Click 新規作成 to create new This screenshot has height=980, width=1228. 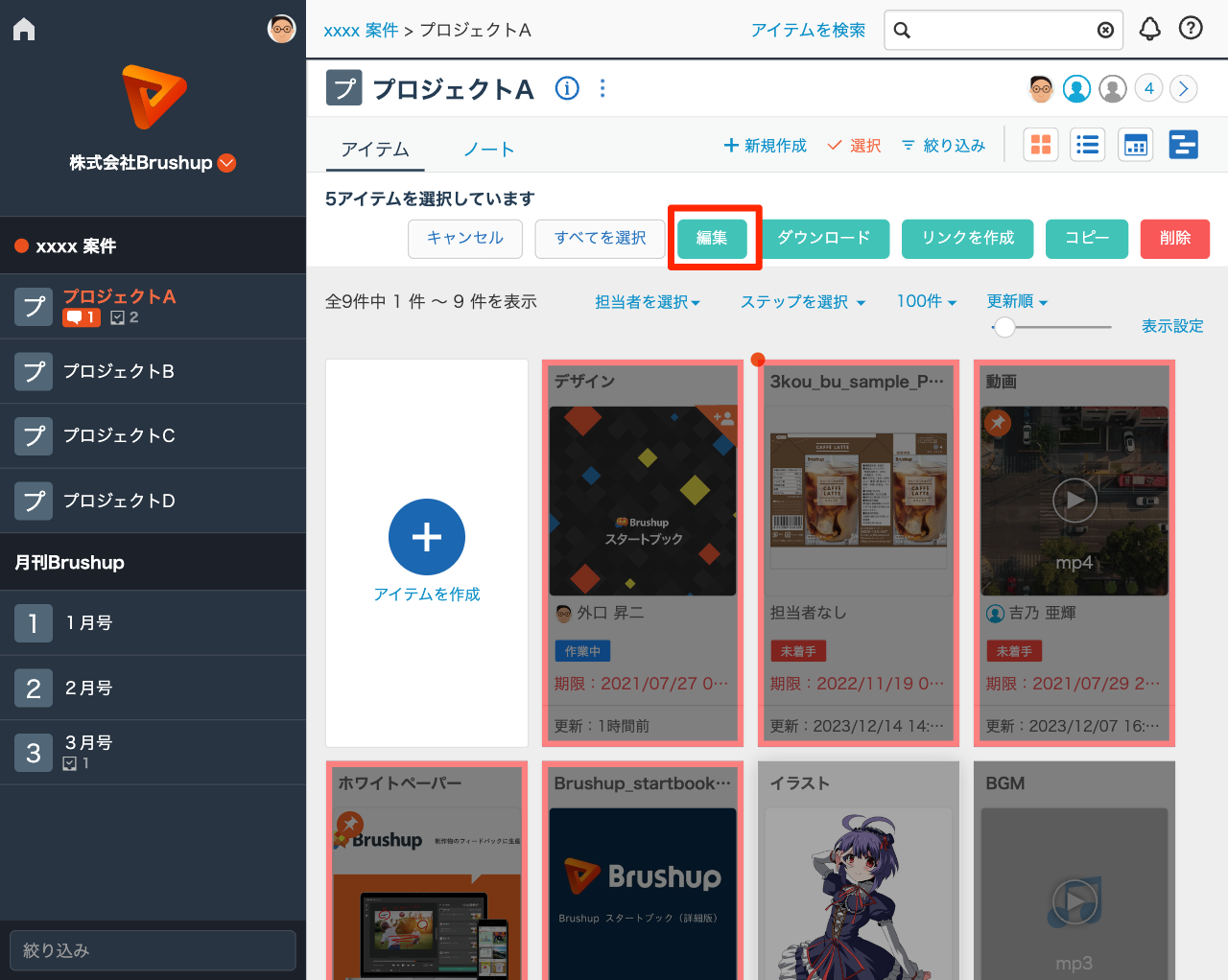point(765,146)
